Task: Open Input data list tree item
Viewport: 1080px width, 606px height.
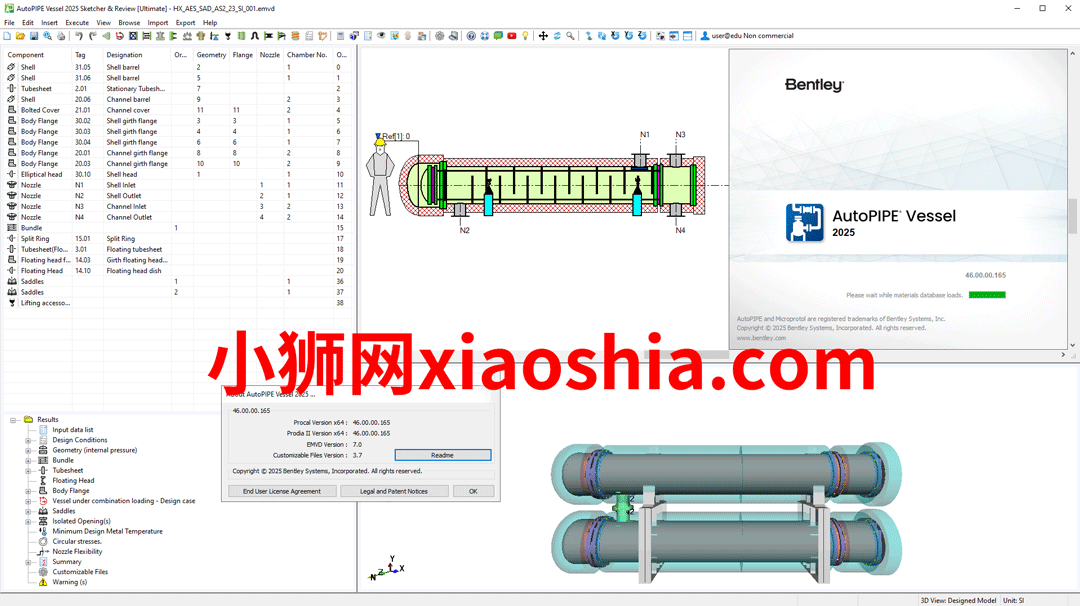Action: coord(72,430)
